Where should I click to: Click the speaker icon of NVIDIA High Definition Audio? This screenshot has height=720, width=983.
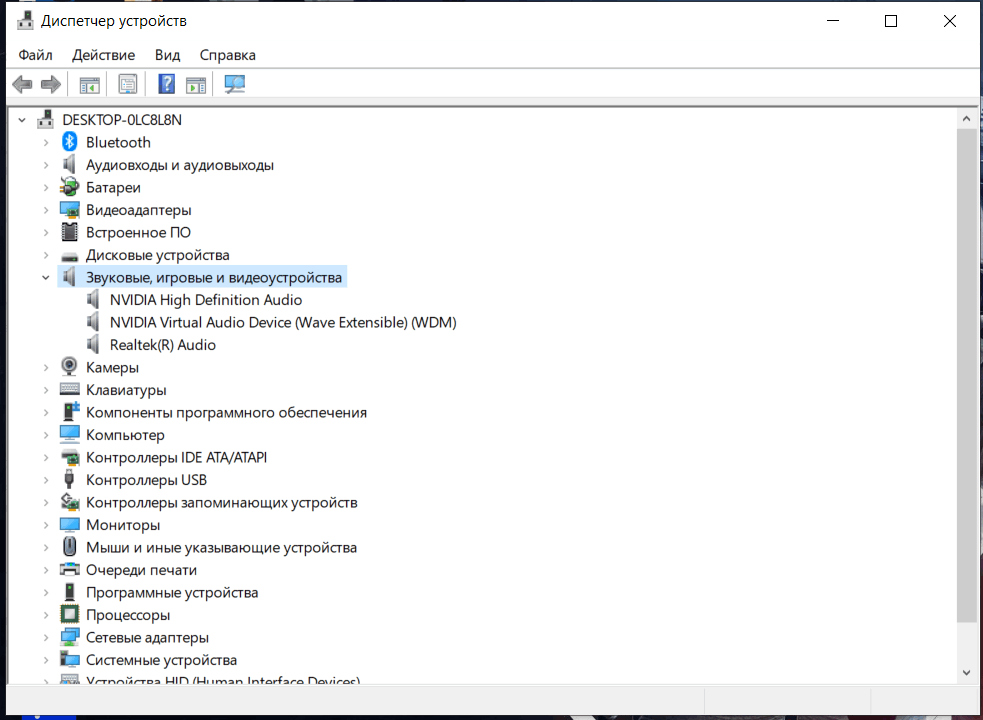pos(93,299)
